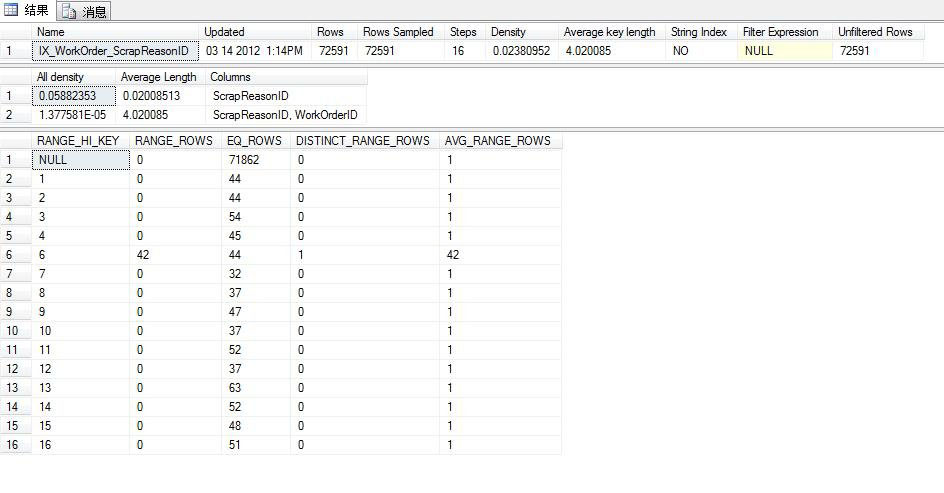
Task: Click the ScrapReasonID, WorkOrderID columns cell
Action: tap(287, 115)
